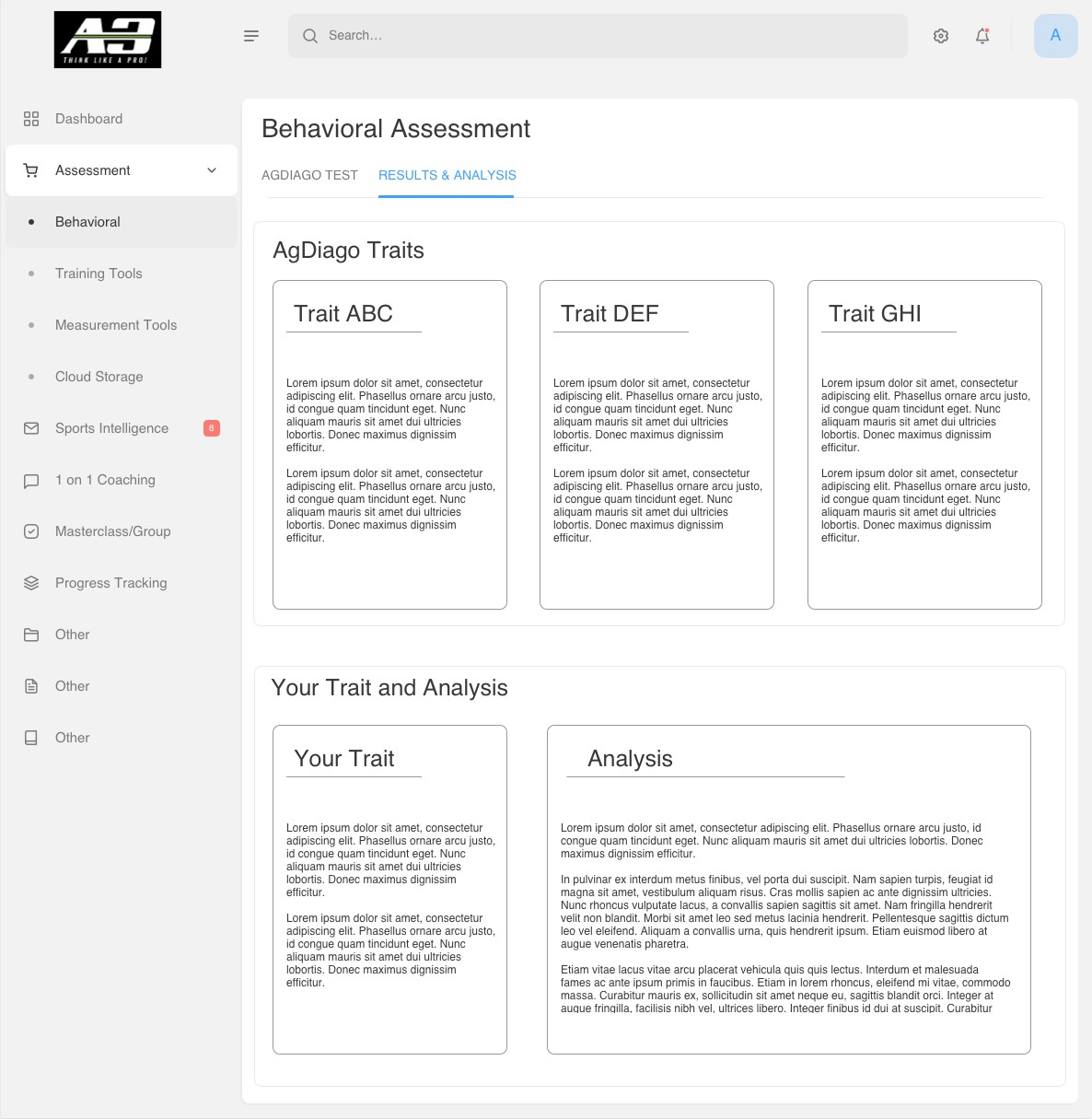Click the Other folder icon
The height and width of the screenshot is (1119, 1092).
(x=31, y=635)
